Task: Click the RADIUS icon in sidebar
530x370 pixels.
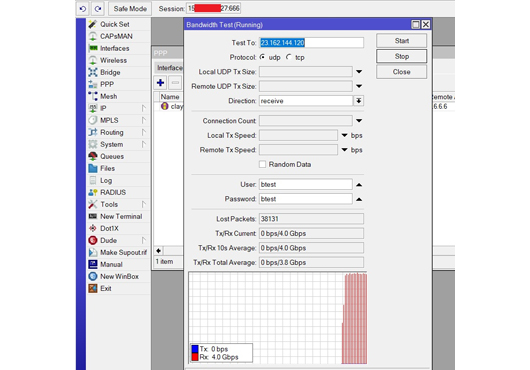Action: pos(93,192)
